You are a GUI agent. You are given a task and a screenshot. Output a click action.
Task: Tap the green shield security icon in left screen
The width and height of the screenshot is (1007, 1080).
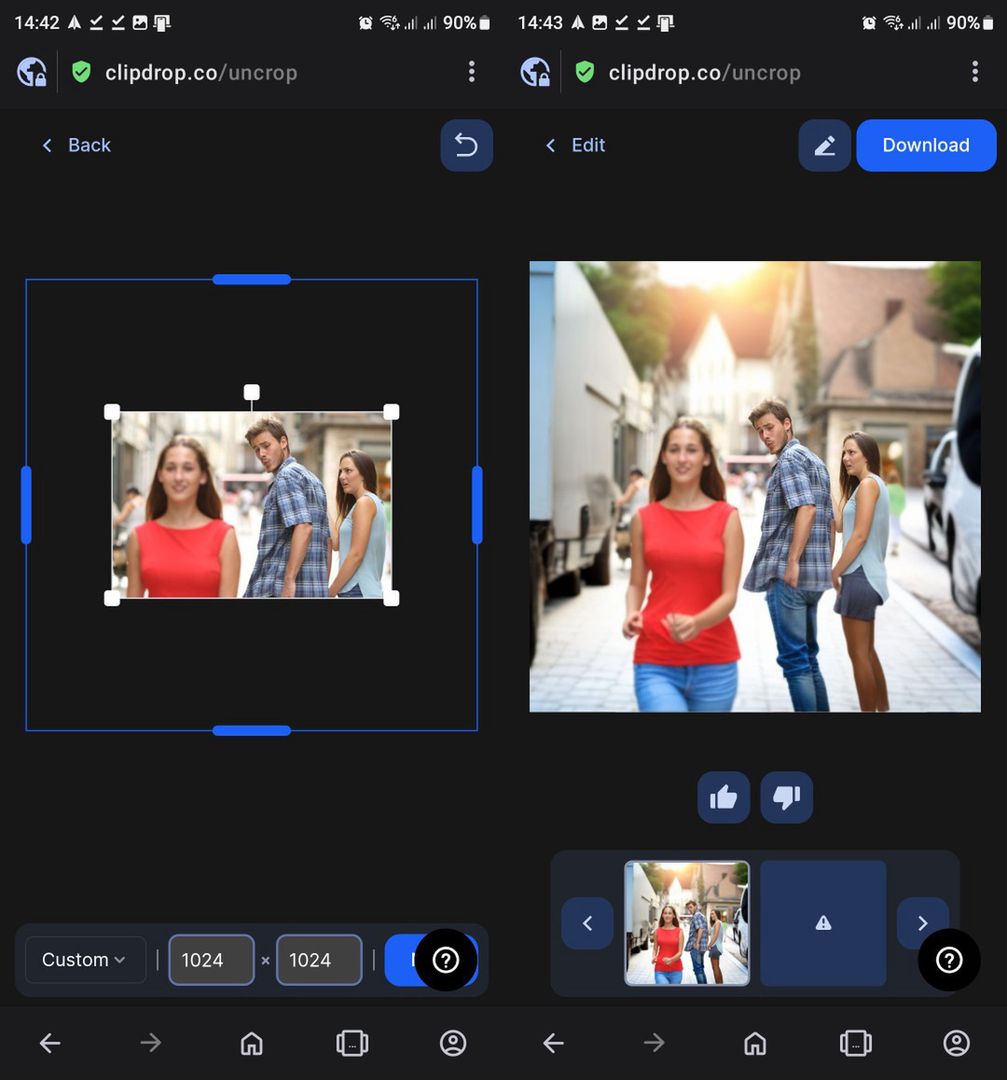[81, 72]
